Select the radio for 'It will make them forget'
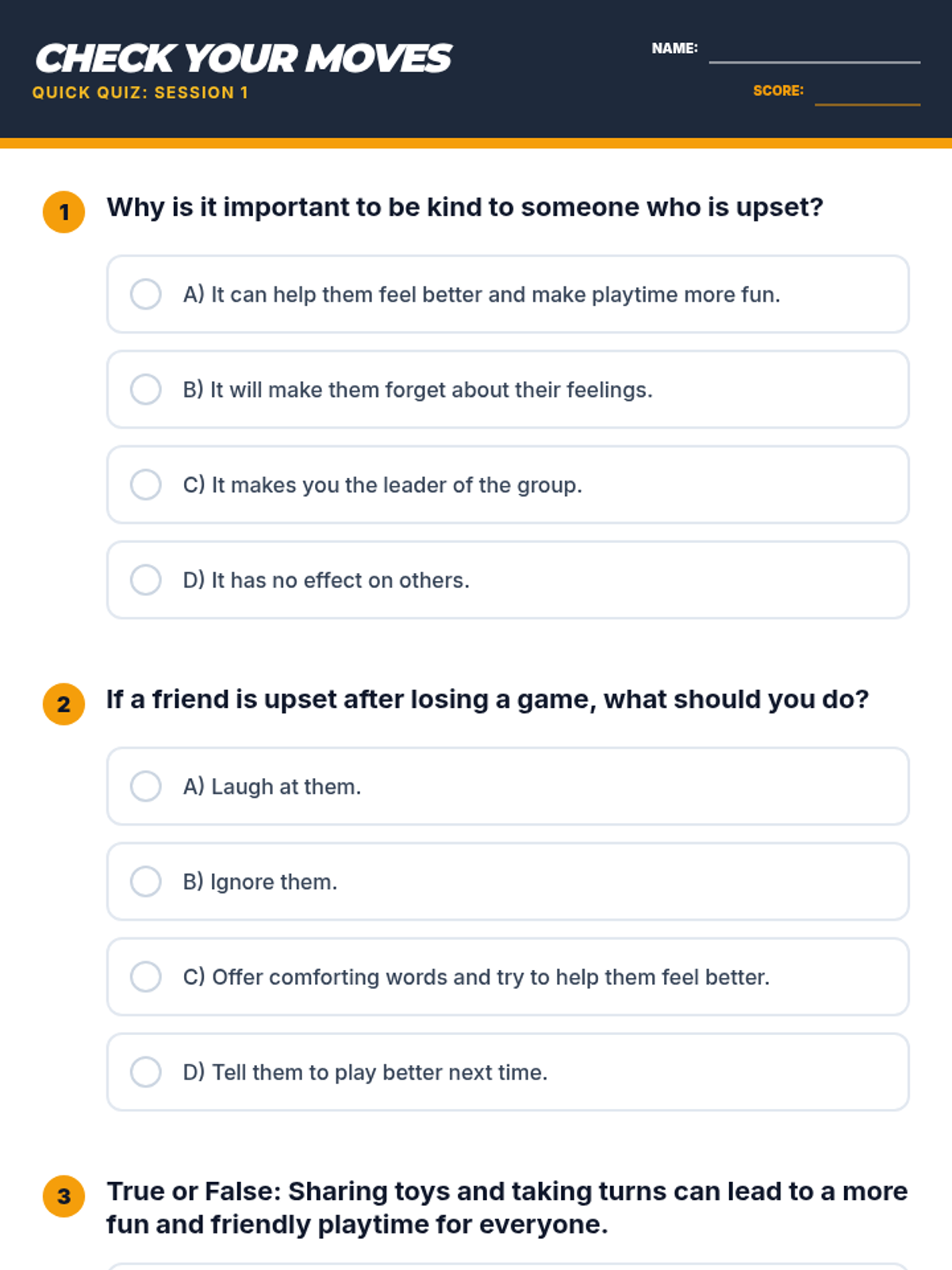 point(146,390)
